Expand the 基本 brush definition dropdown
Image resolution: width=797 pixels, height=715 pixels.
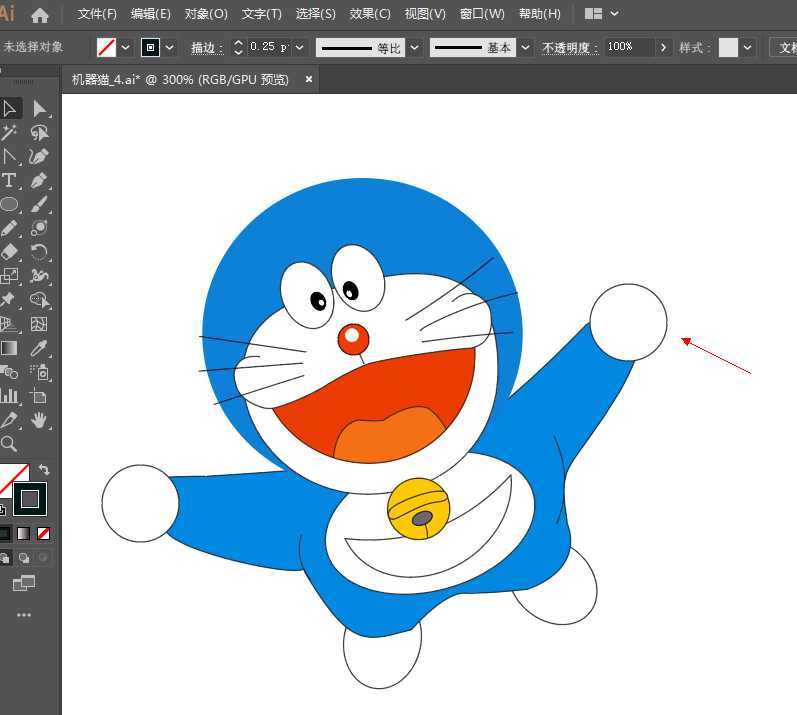(526, 47)
